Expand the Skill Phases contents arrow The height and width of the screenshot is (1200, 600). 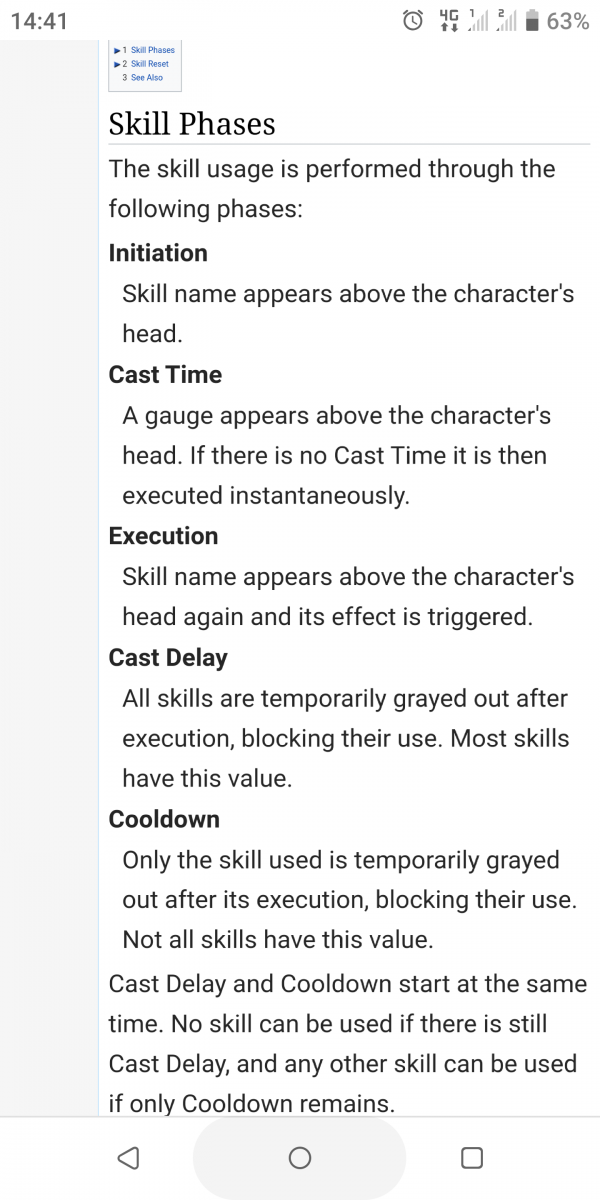(118, 50)
